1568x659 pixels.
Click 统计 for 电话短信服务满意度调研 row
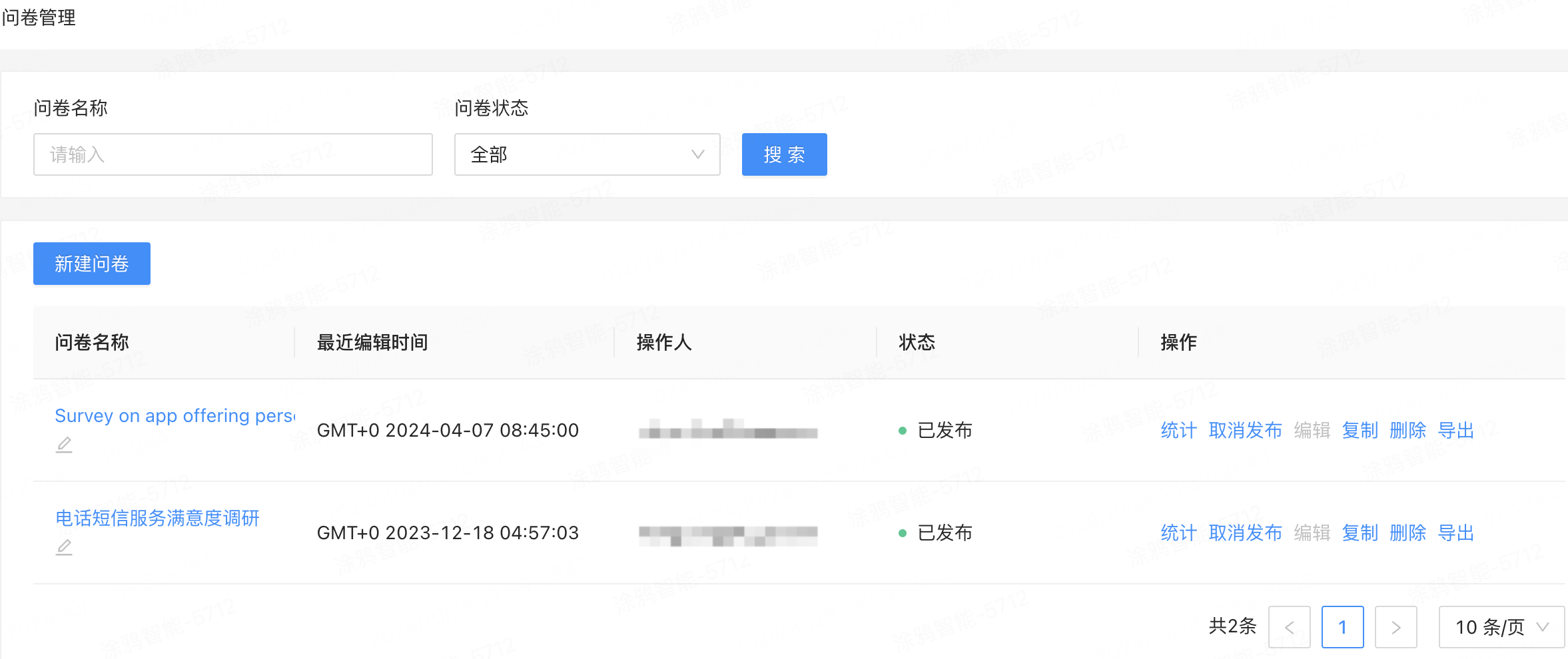click(x=1178, y=533)
